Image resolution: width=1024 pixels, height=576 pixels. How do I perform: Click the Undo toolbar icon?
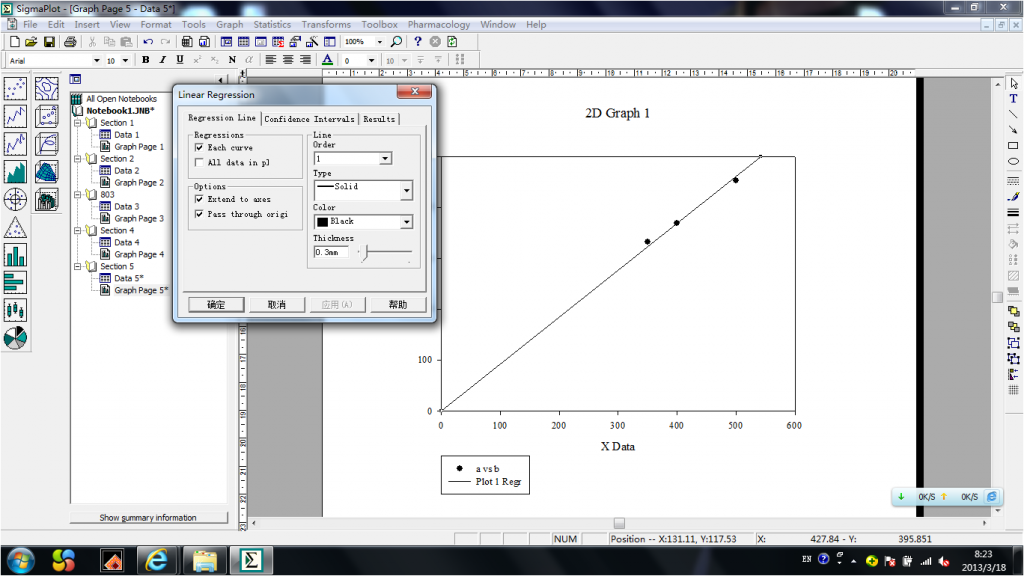(148, 42)
